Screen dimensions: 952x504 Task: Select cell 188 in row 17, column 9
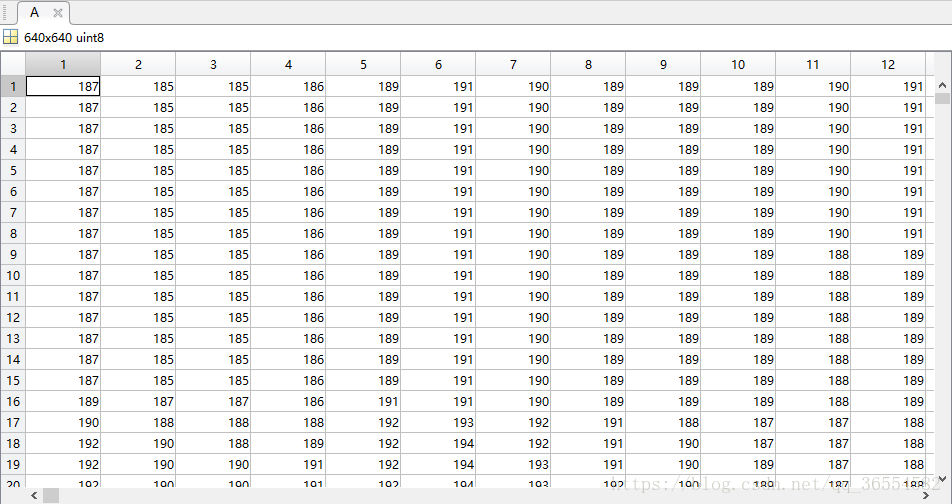(x=663, y=422)
